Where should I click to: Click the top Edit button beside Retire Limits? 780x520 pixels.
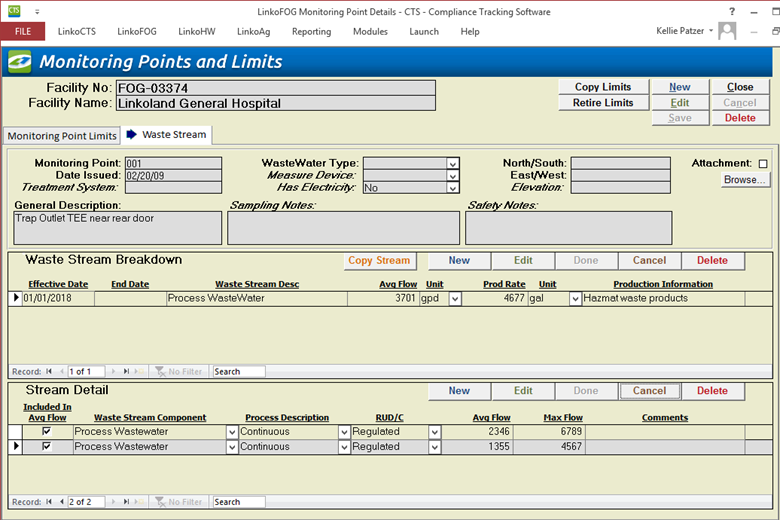[x=680, y=103]
